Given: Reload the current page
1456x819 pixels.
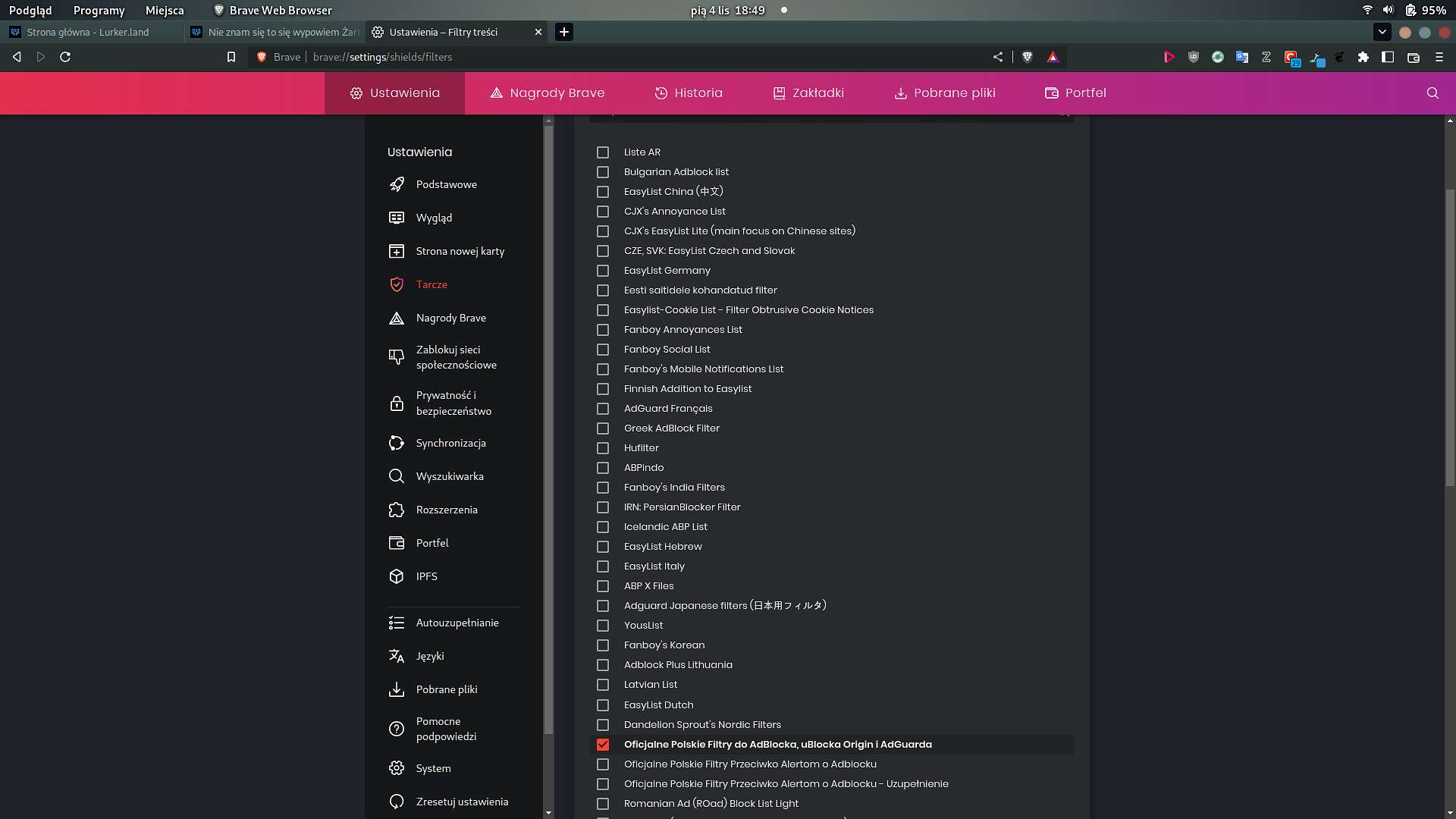Looking at the screenshot, I should [65, 57].
